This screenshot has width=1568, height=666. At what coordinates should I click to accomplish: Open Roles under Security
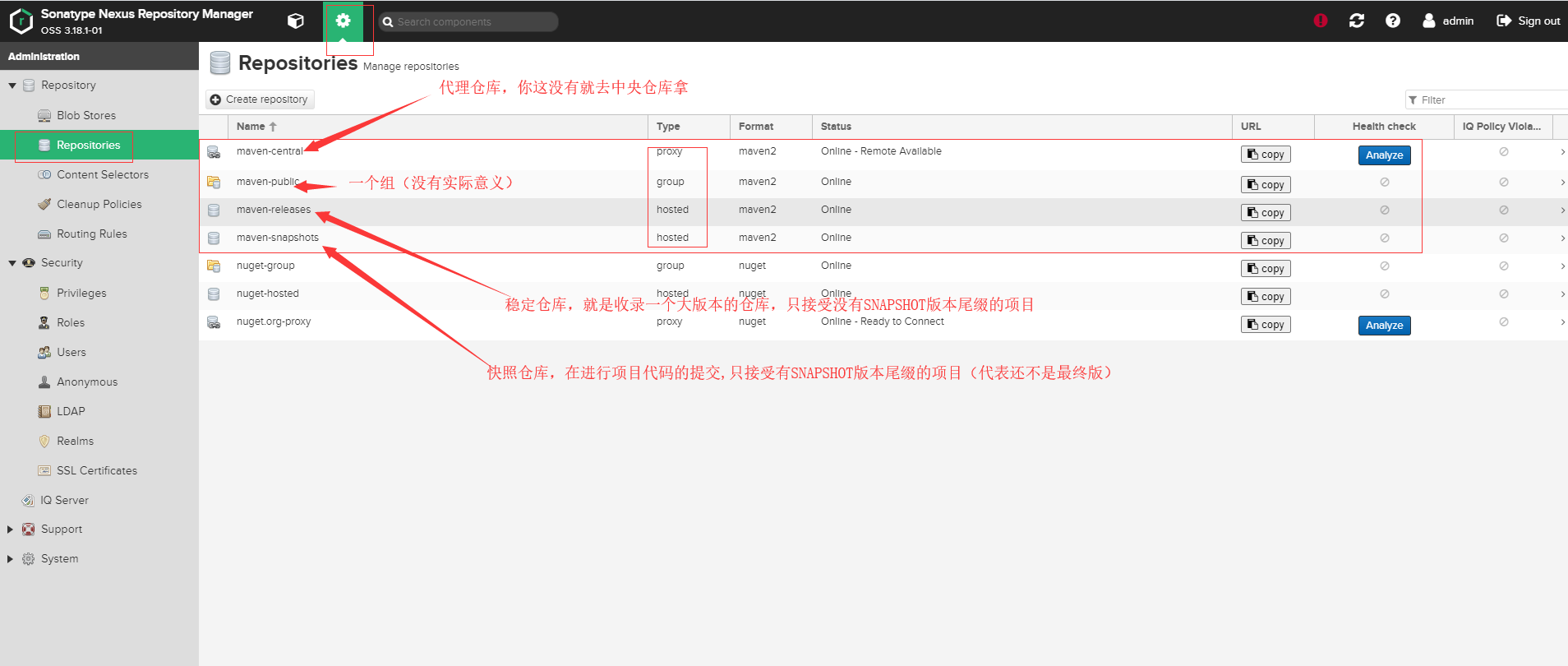point(71,322)
